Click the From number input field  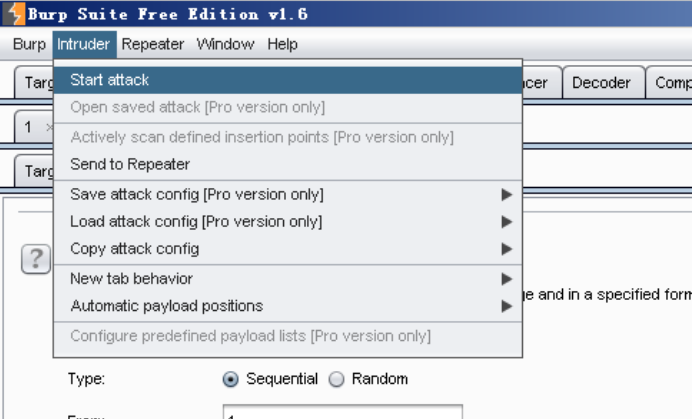click(342, 411)
